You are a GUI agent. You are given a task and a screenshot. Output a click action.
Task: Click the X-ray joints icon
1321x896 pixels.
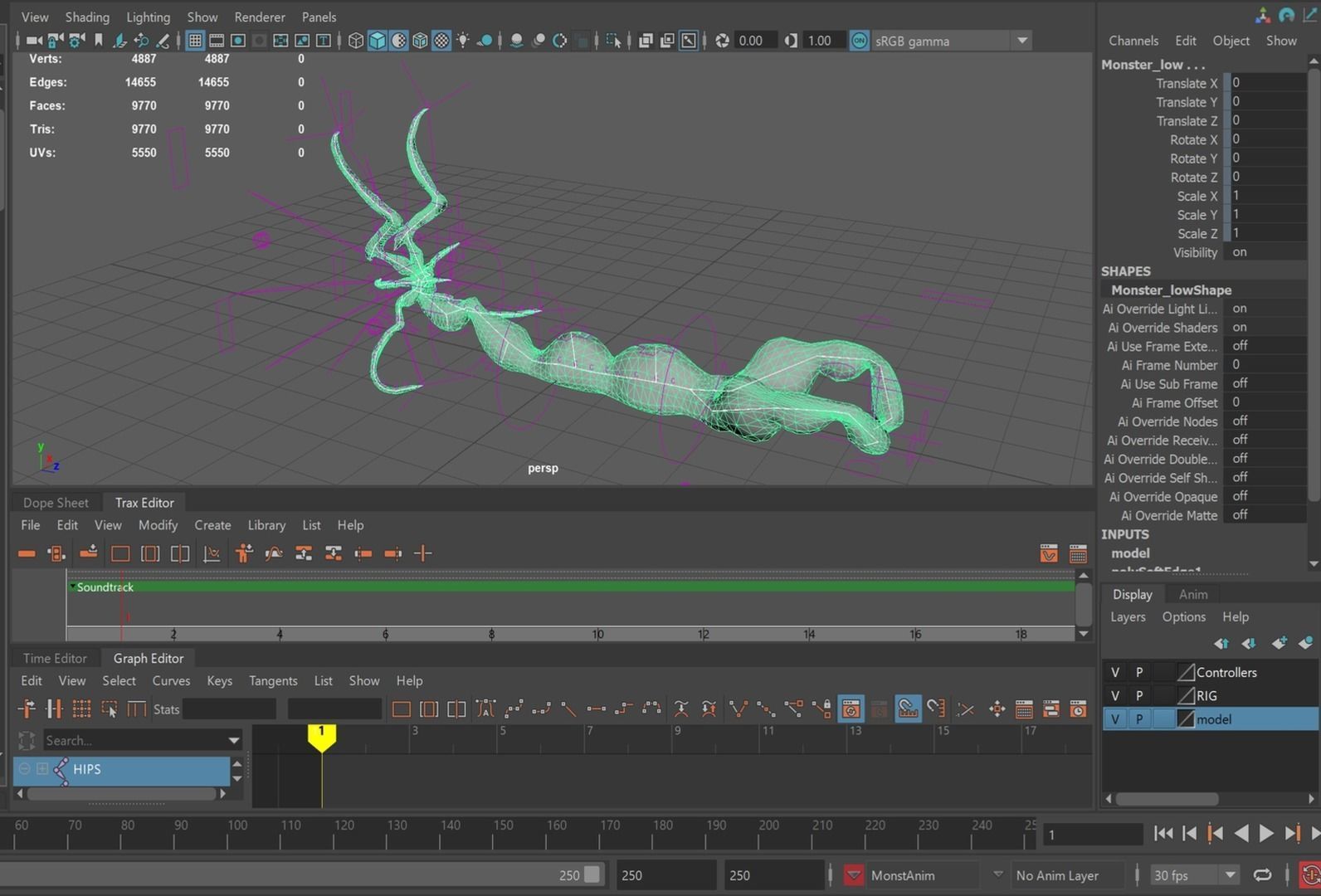point(689,40)
